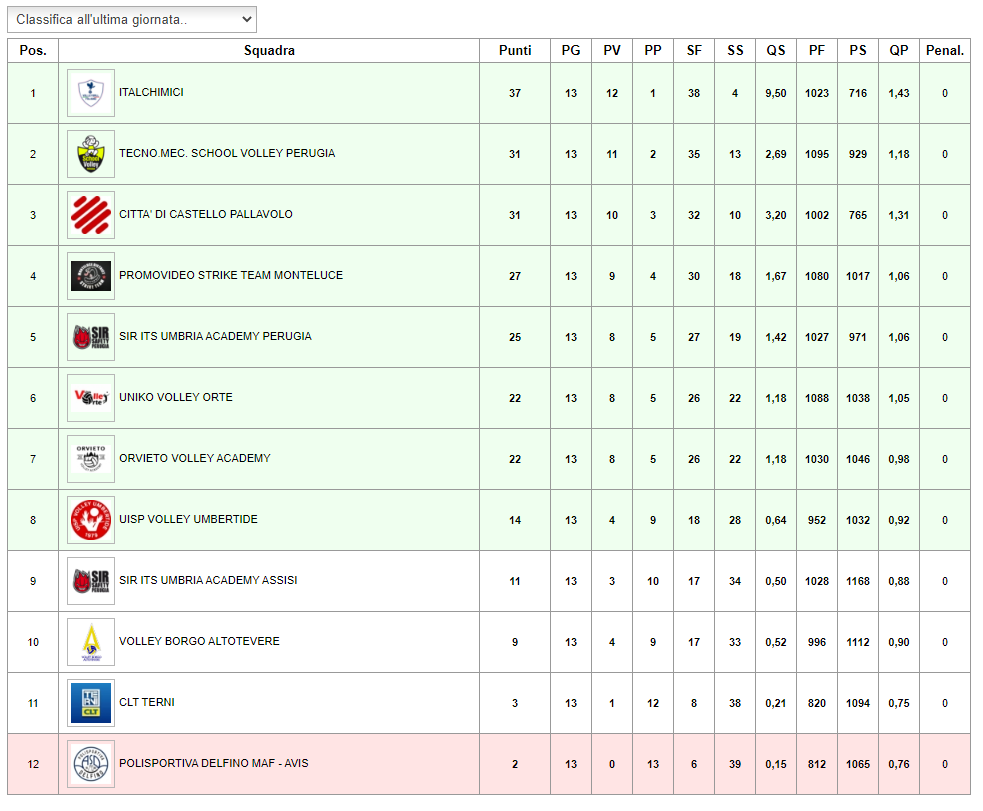
Task: Click the QS column header
Action: (776, 51)
